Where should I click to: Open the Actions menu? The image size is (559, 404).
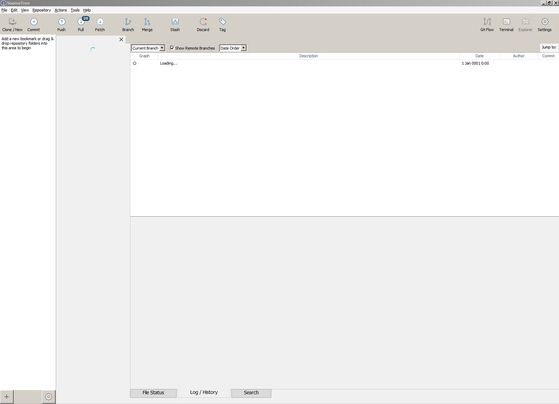pyautogui.click(x=61, y=10)
